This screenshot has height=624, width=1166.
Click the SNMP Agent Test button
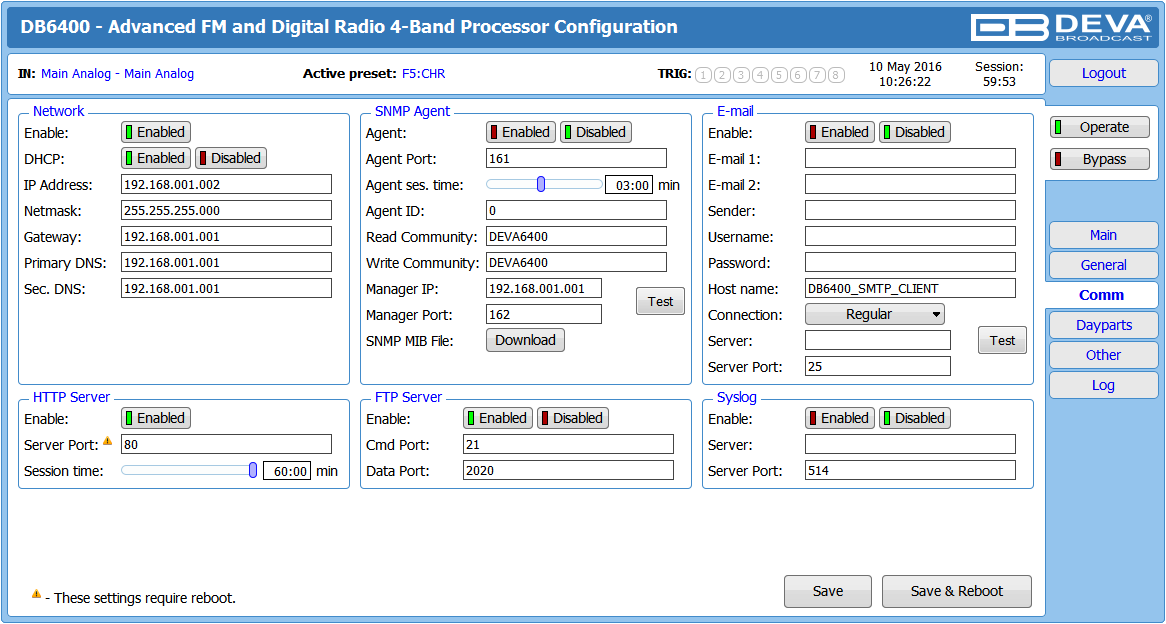click(660, 301)
